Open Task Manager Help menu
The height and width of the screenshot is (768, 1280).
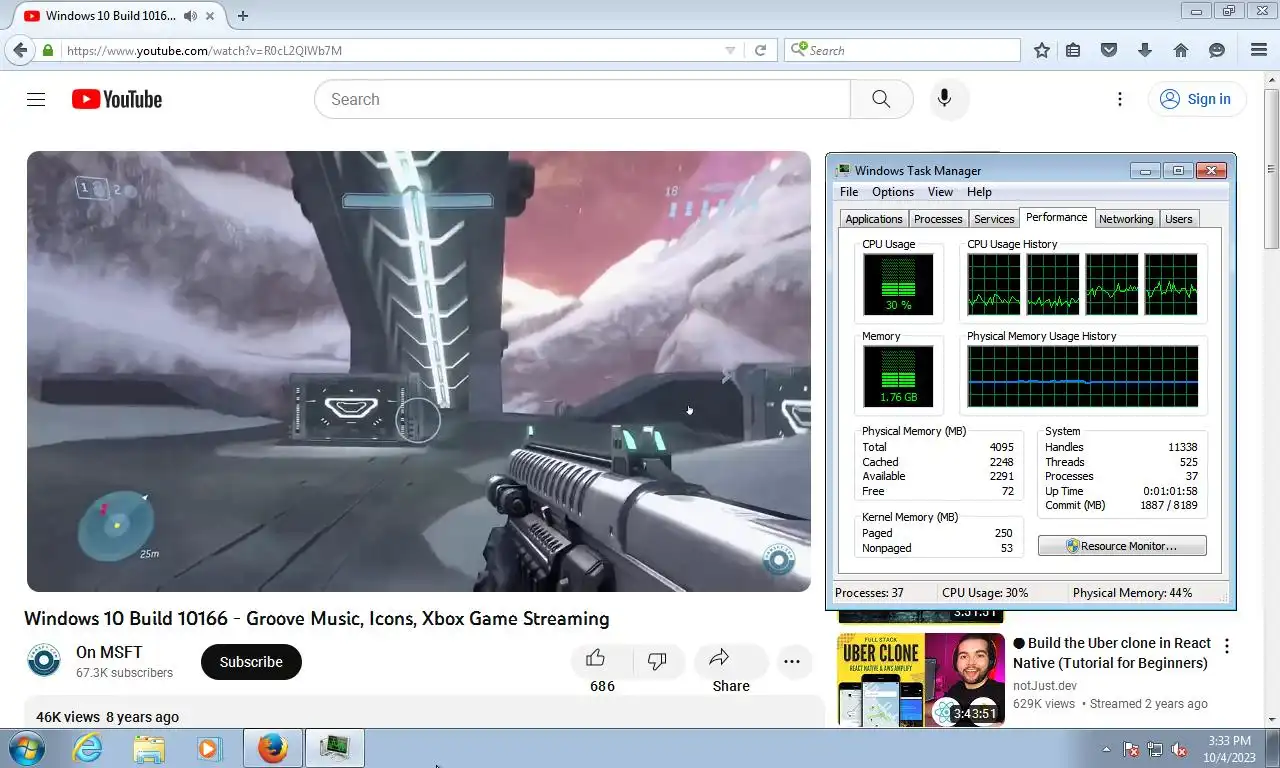point(979,192)
